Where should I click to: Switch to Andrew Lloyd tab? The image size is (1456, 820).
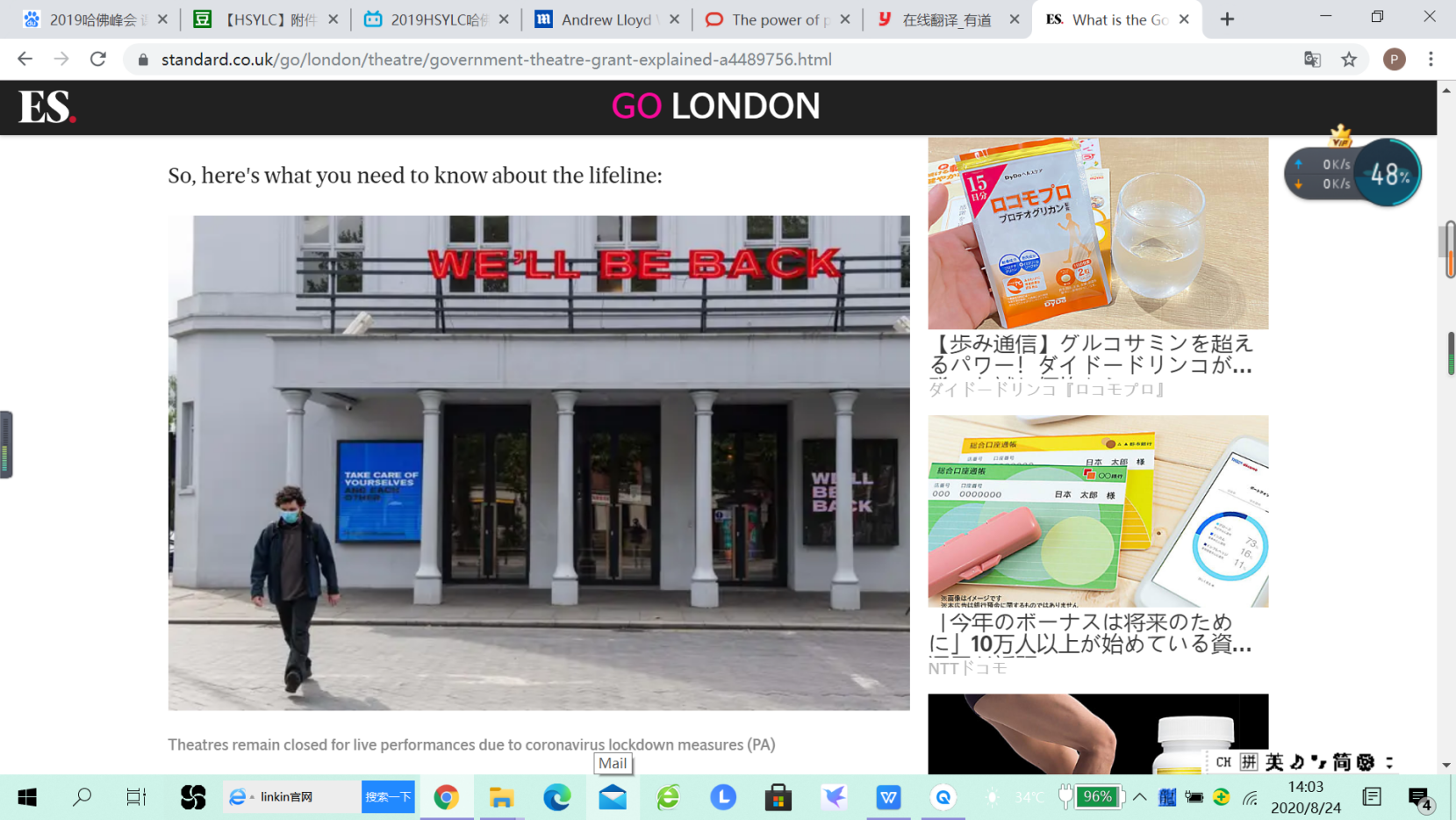coord(606,19)
